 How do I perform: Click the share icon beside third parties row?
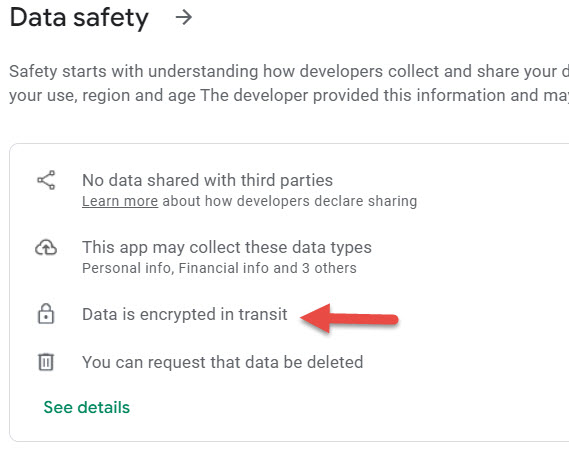(46, 180)
